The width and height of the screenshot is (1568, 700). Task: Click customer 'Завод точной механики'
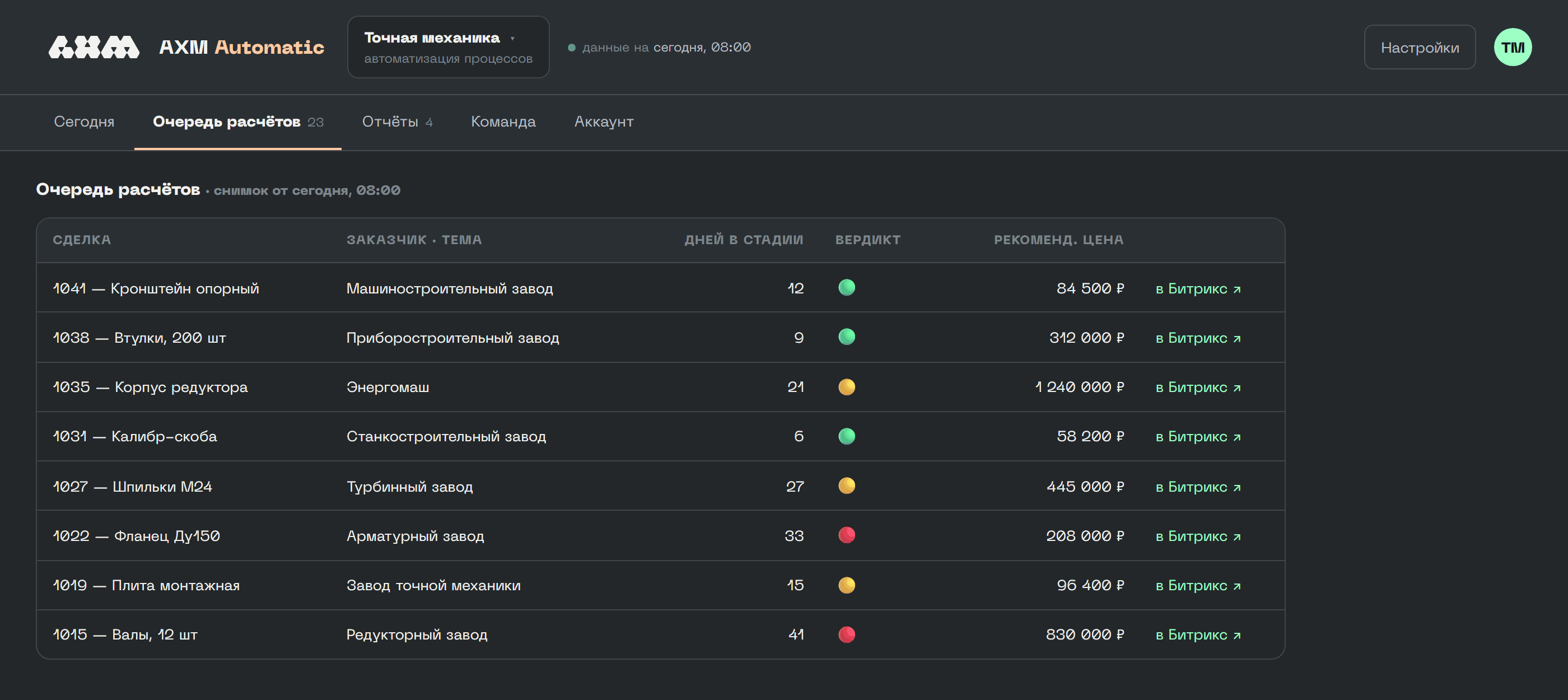[433, 586]
